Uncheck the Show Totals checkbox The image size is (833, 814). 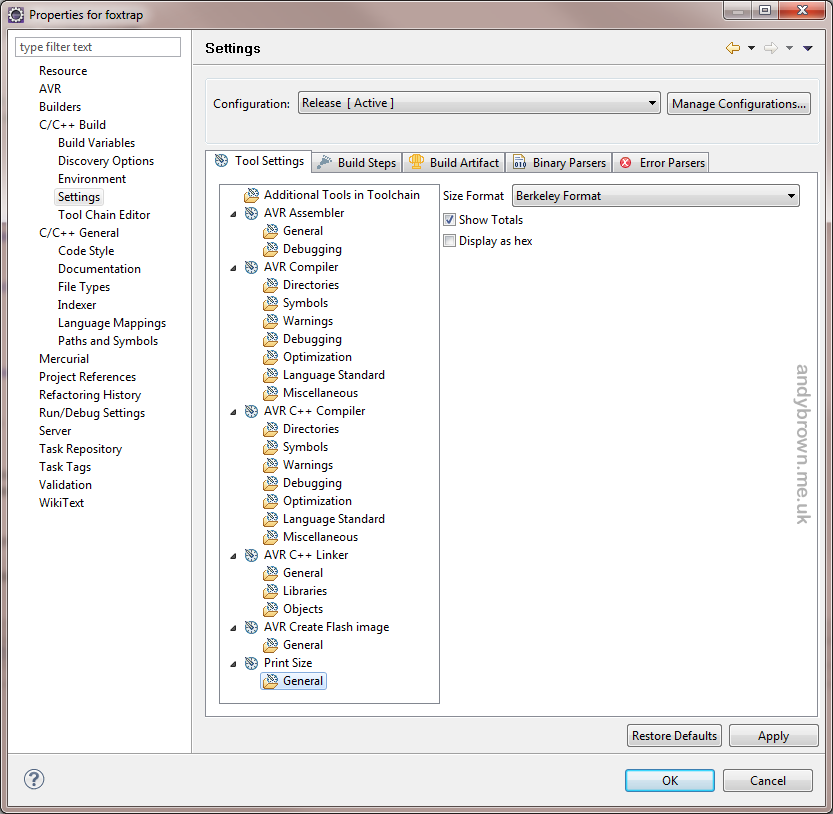coord(449,219)
